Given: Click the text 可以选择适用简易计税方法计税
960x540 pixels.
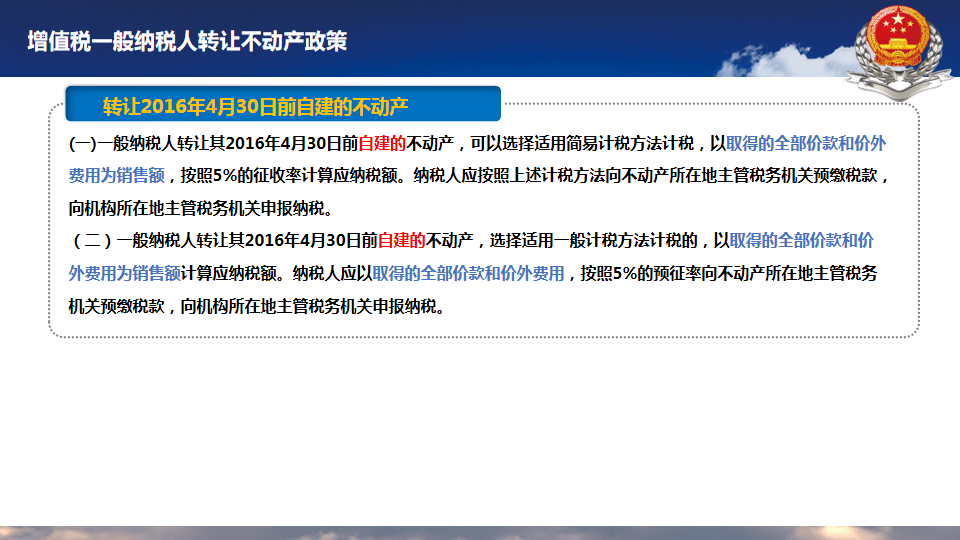Looking at the screenshot, I should 582,143.
